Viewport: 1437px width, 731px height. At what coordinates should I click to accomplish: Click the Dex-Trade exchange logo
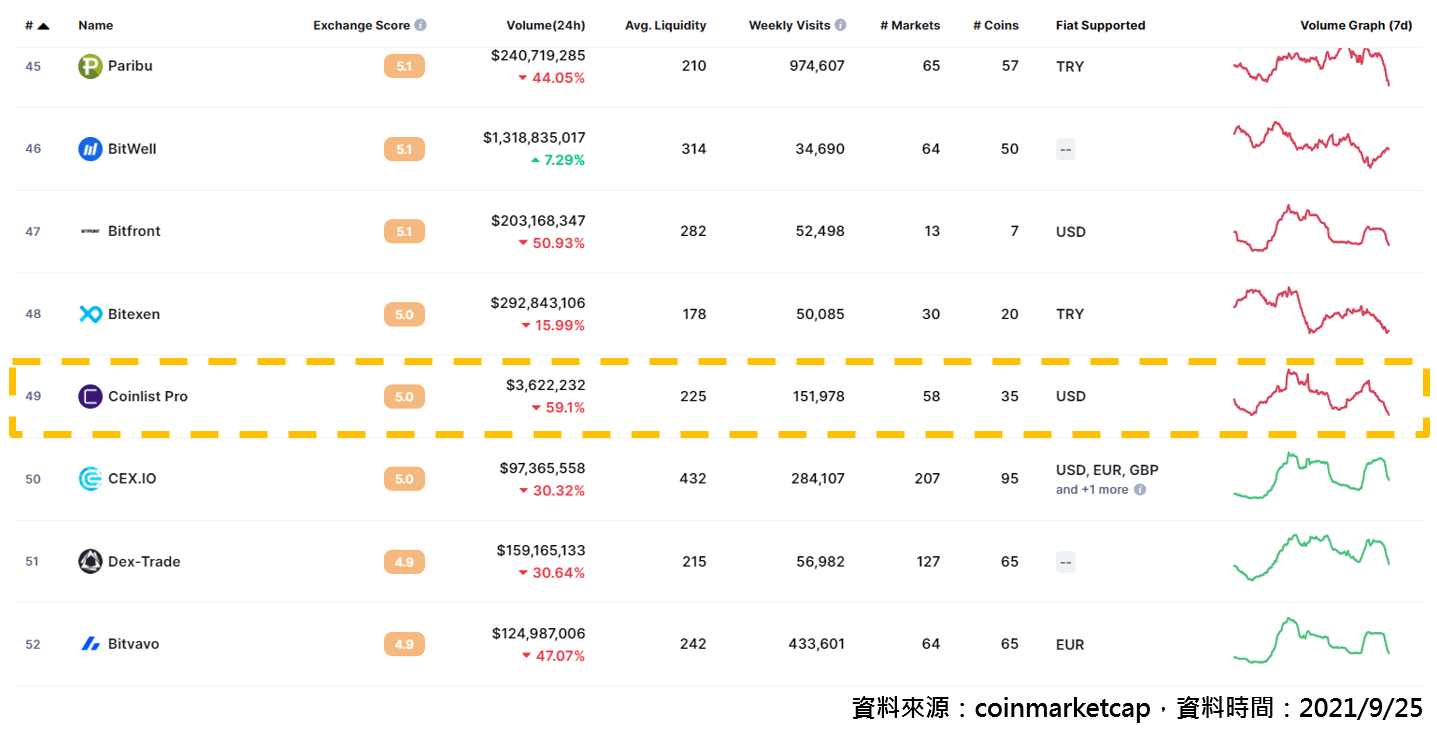tap(90, 561)
